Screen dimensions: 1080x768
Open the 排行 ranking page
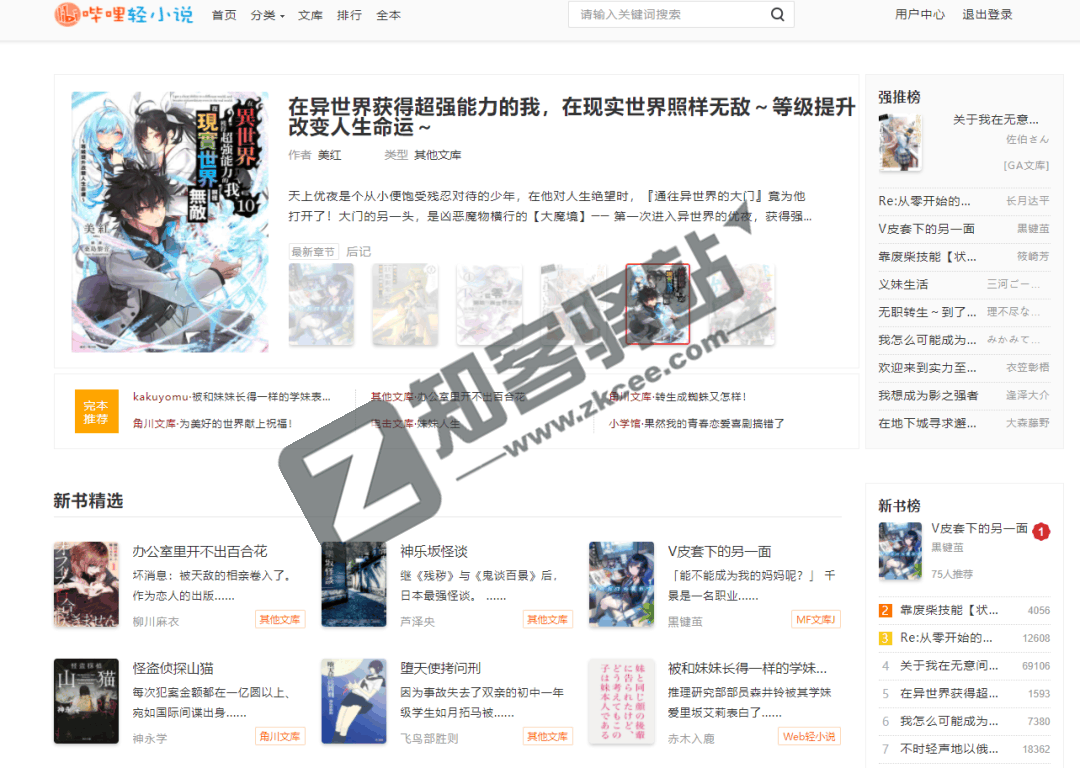[349, 15]
